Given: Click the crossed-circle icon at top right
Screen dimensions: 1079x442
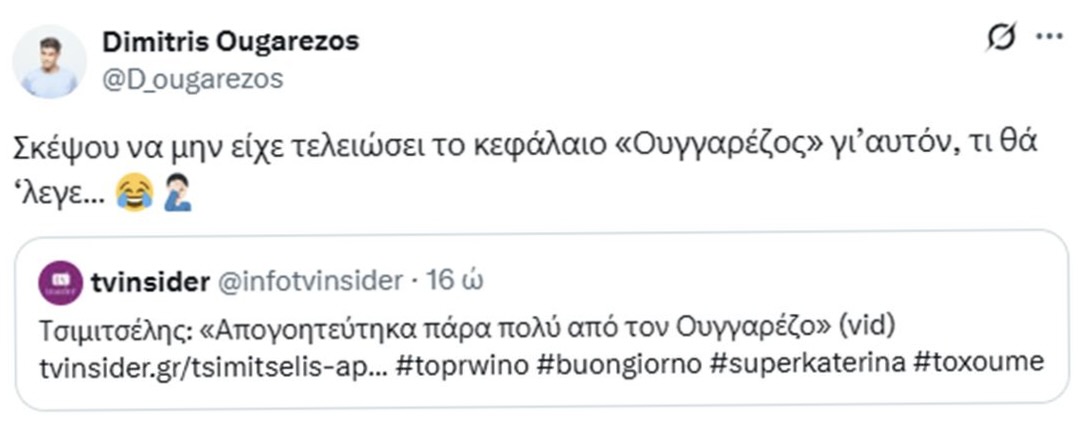Looking at the screenshot, I should pyautogui.click(x=1000, y=38).
